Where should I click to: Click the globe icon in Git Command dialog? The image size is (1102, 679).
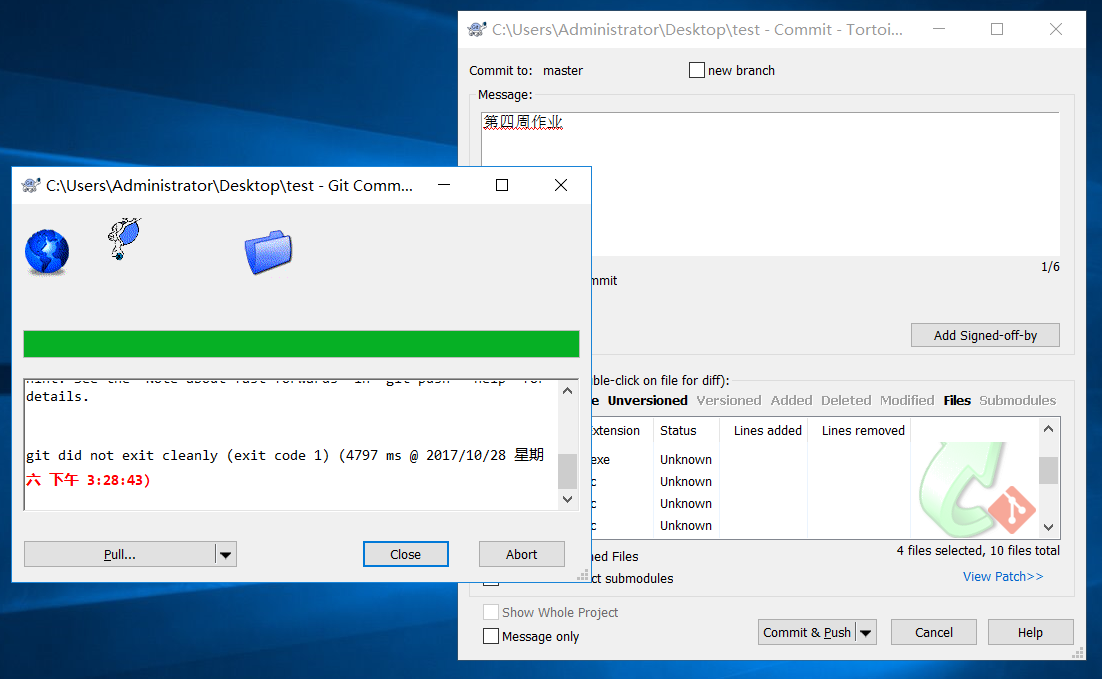coord(47,252)
